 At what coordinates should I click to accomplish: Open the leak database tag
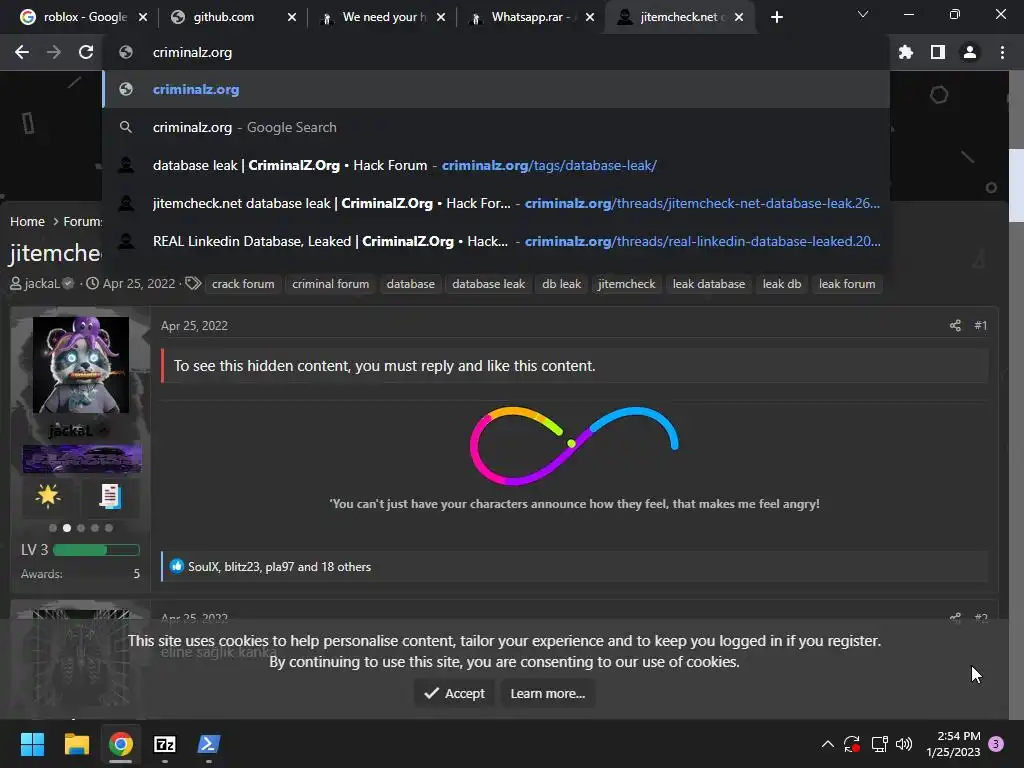click(709, 284)
